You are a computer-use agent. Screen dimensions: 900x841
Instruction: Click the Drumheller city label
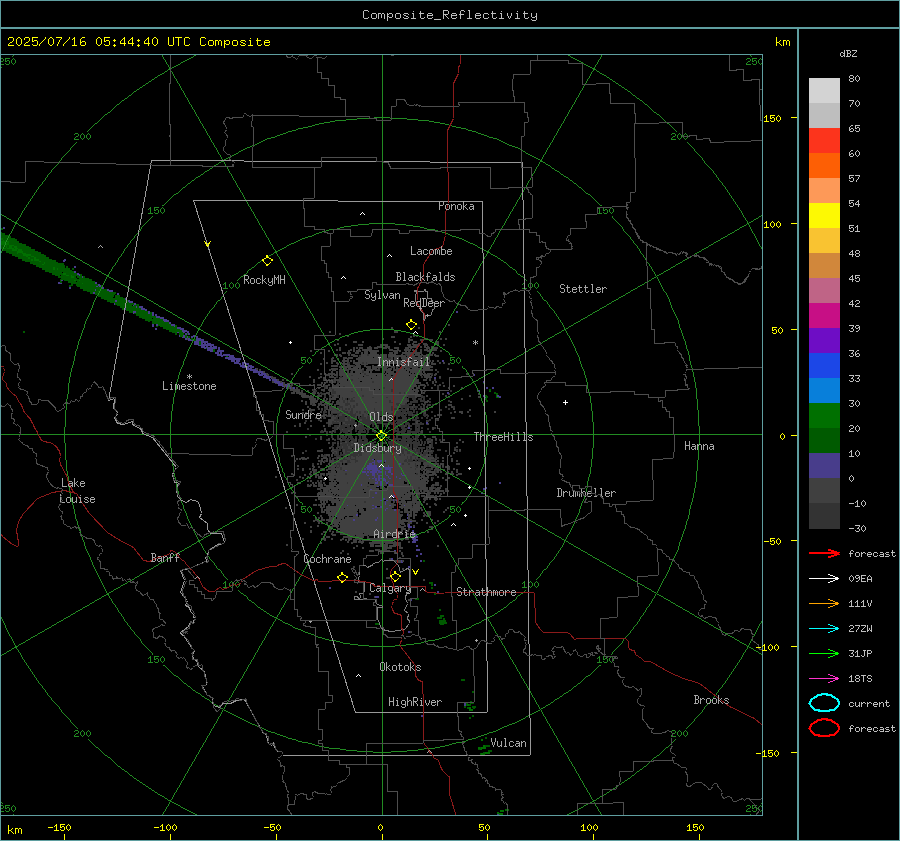pos(586,493)
